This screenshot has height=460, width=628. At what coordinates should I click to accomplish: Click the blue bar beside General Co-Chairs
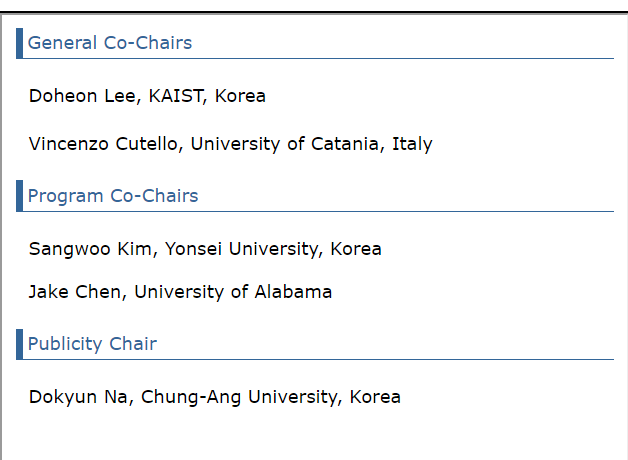(19, 43)
